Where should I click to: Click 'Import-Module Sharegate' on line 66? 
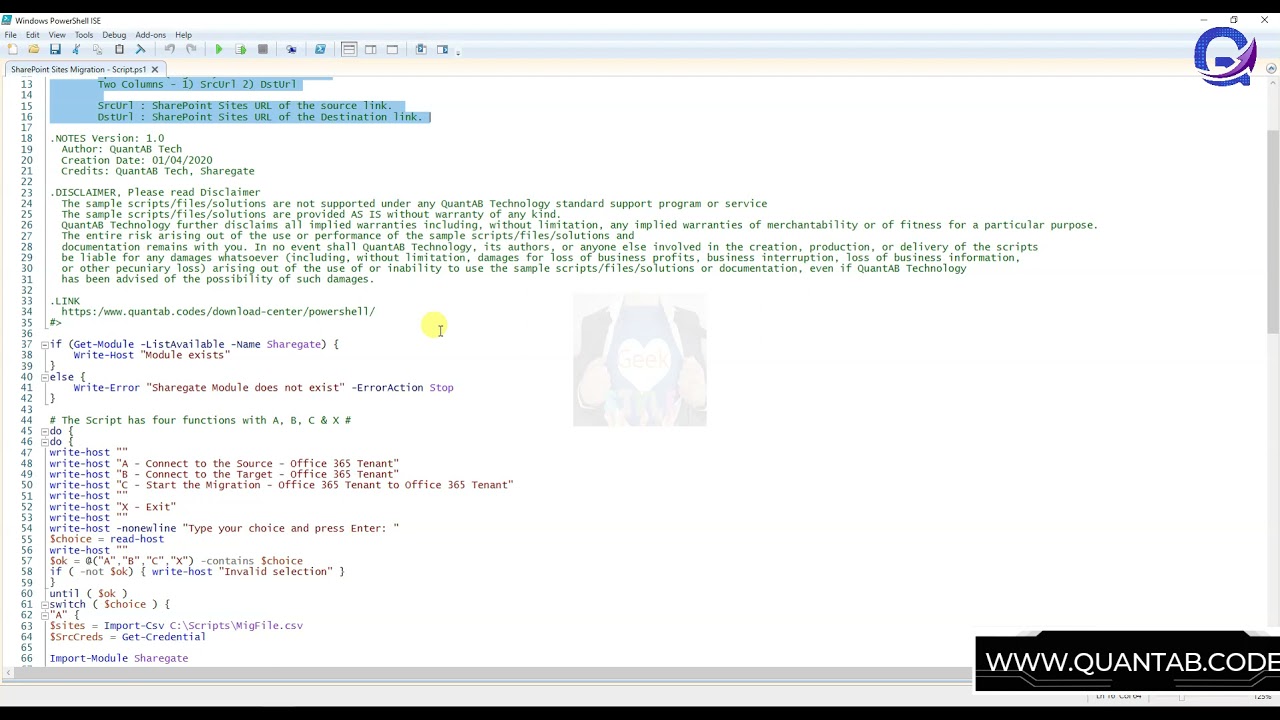click(x=118, y=659)
